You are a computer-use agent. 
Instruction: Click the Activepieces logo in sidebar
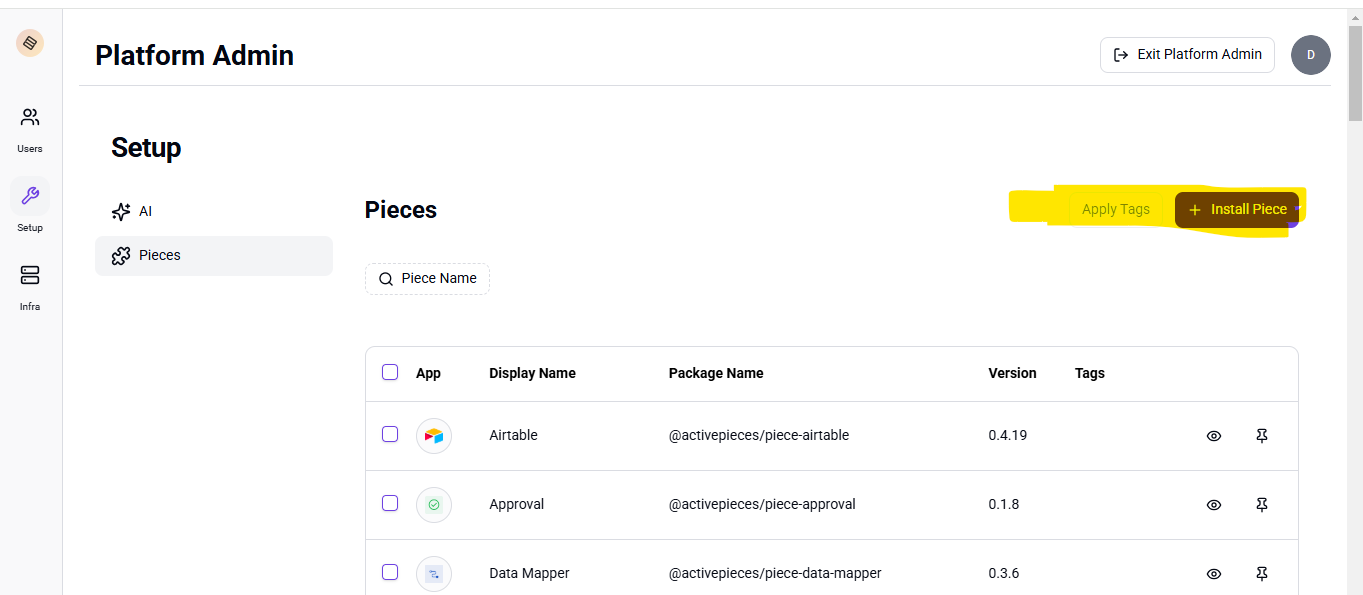coord(30,43)
